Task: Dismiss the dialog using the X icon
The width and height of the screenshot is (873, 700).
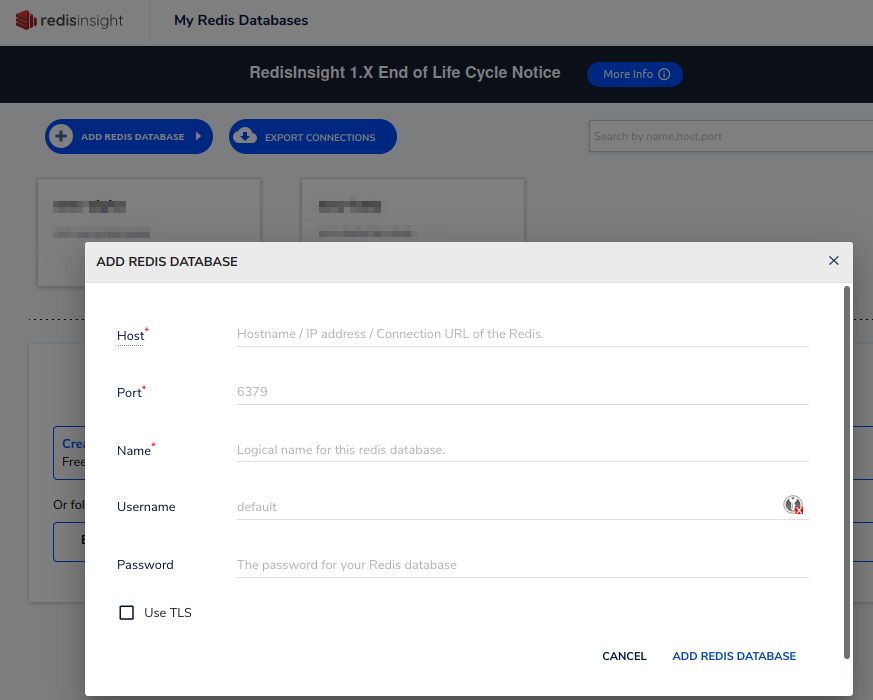Action: pos(833,260)
